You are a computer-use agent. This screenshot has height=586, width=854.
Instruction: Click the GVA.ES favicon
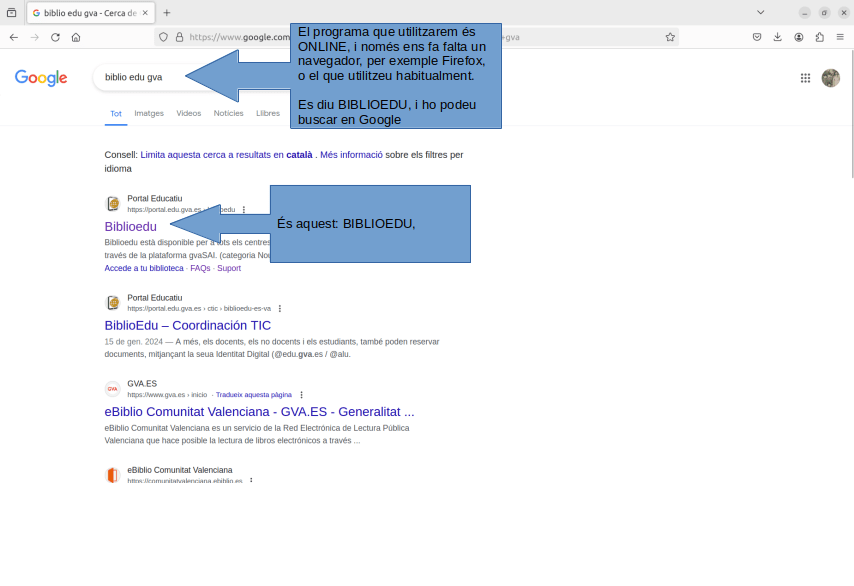[113, 389]
